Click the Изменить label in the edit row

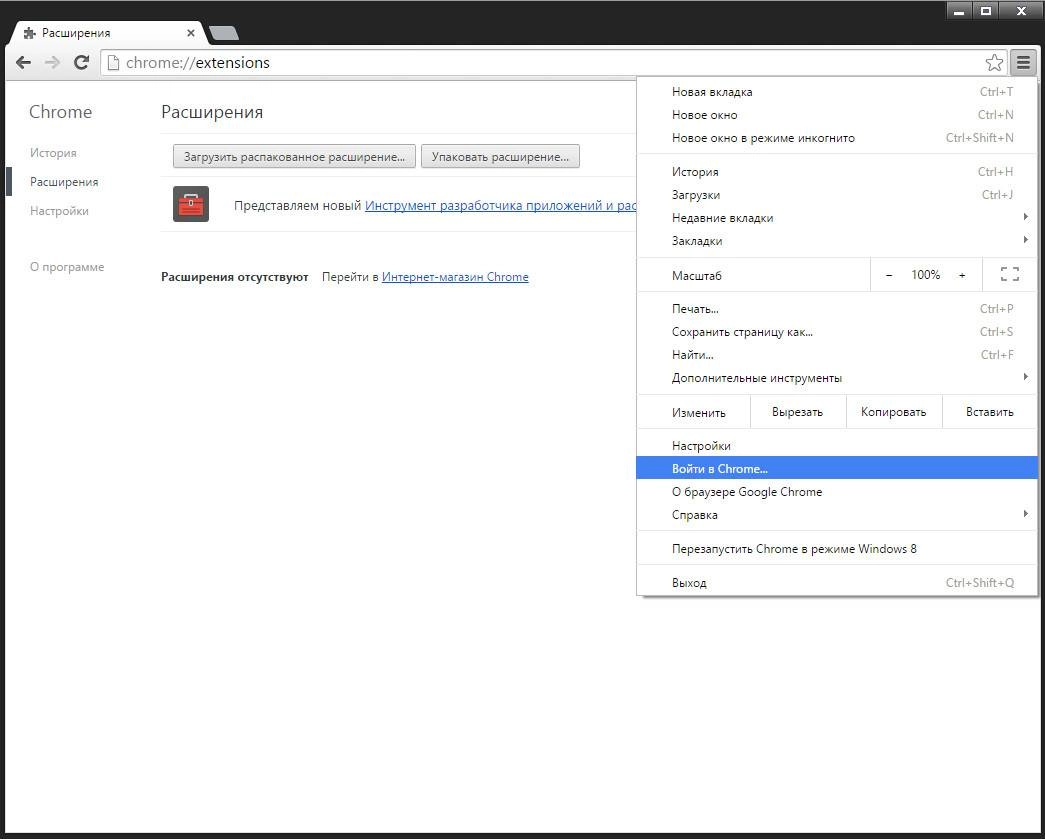click(698, 413)
